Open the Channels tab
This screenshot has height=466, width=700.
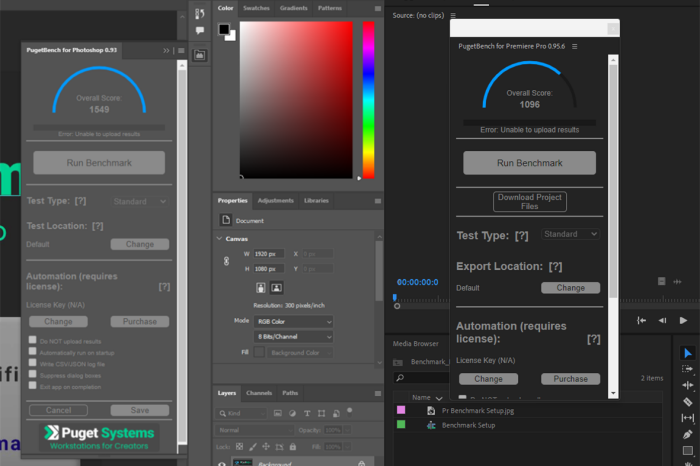point(259,393)
